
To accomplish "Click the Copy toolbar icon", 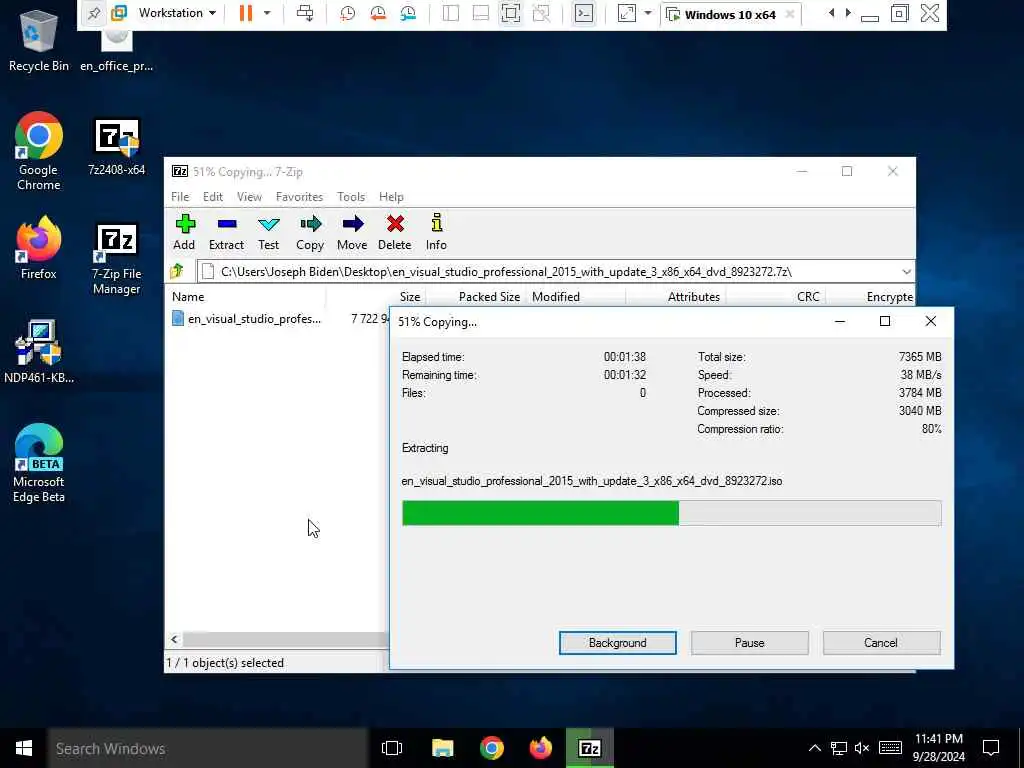I will pyautogui.click(x=310, y=225).
